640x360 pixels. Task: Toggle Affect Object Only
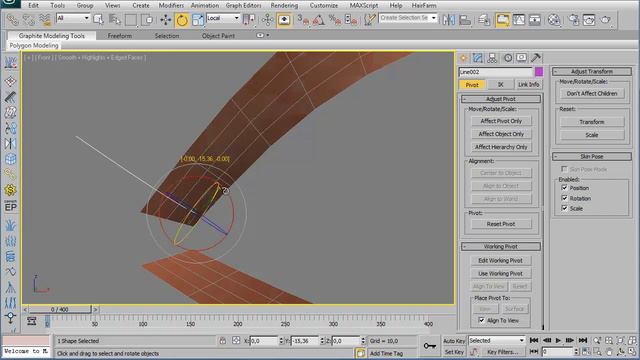(501, 134)
